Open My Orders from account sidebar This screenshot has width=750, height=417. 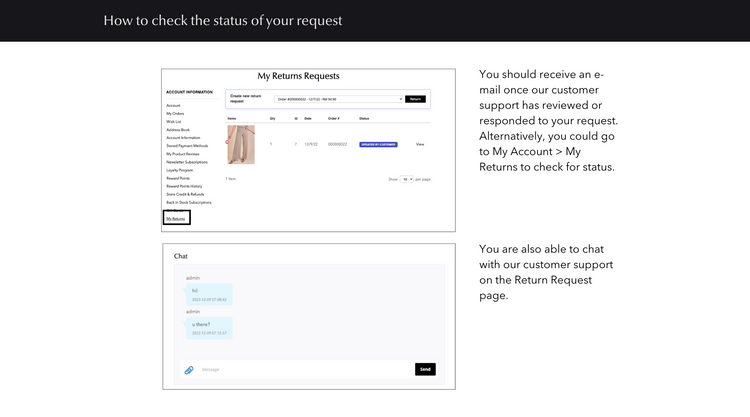(175, 113)
